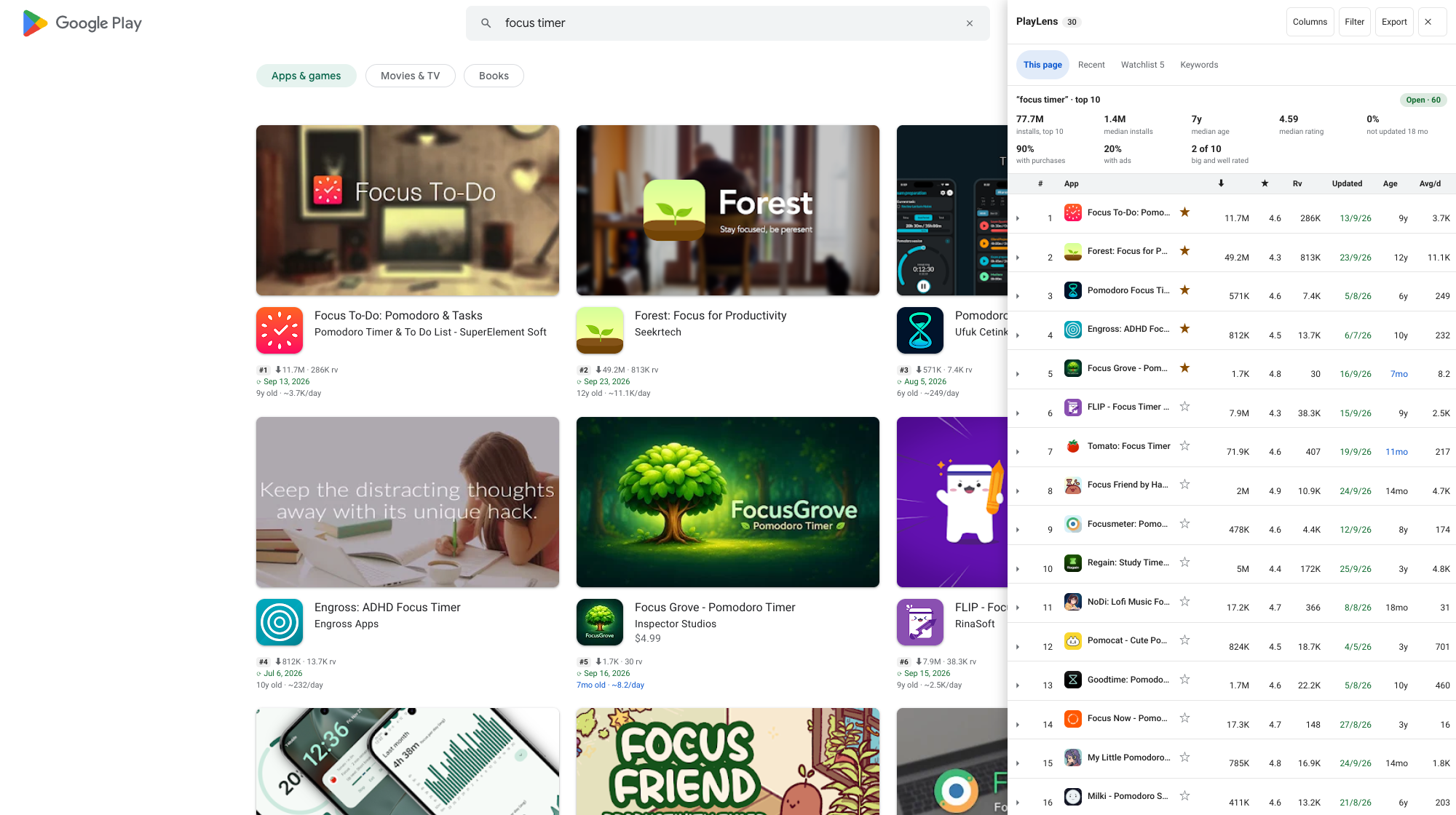Switch to Recent tab in PlayLens
Screen dimensions: 1456x815
click(x=1091, y=65)
